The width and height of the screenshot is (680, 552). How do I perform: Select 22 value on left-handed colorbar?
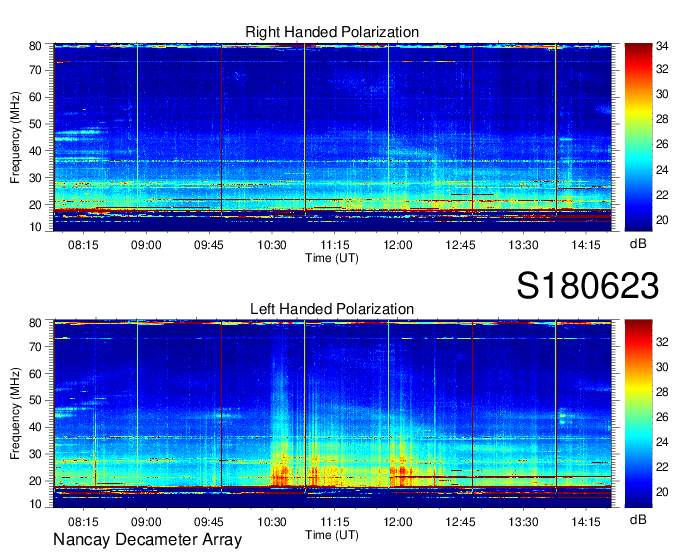662,467
